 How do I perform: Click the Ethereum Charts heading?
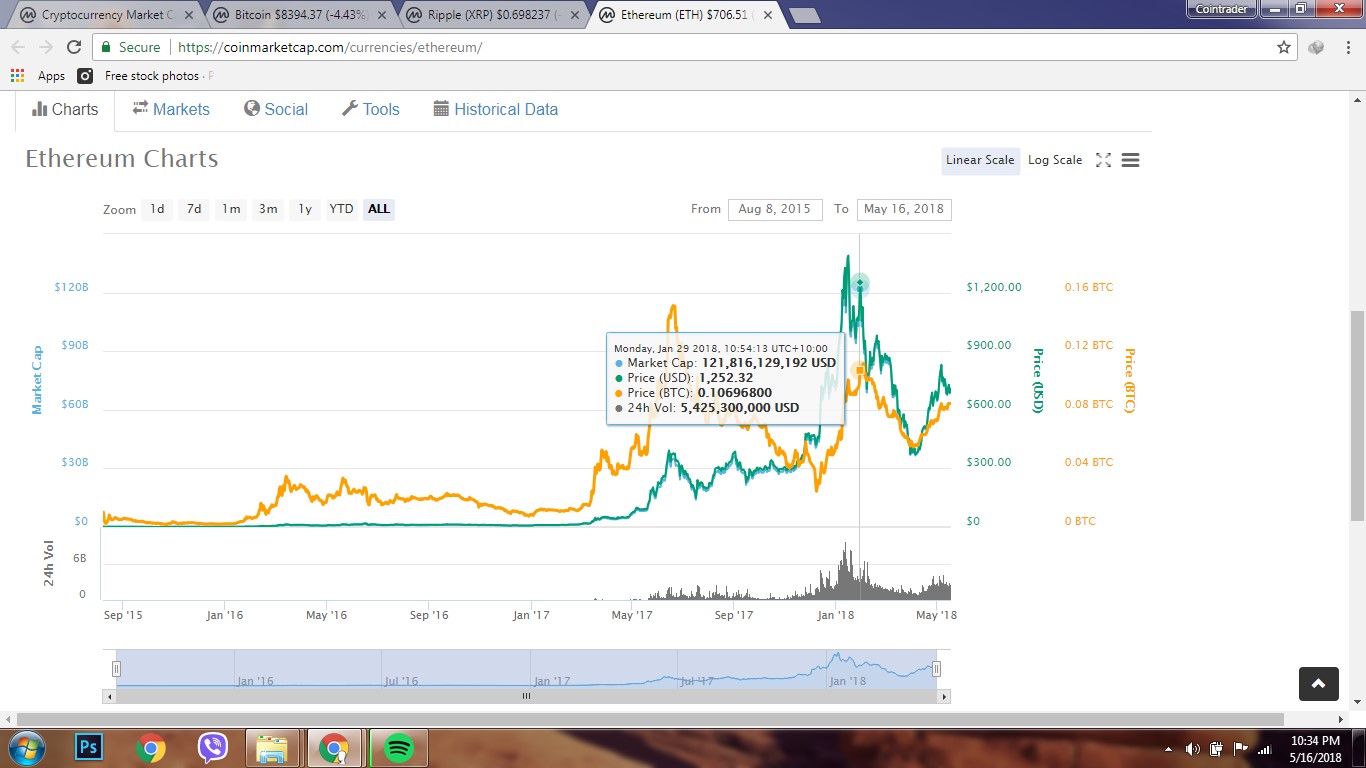point(121,159)
